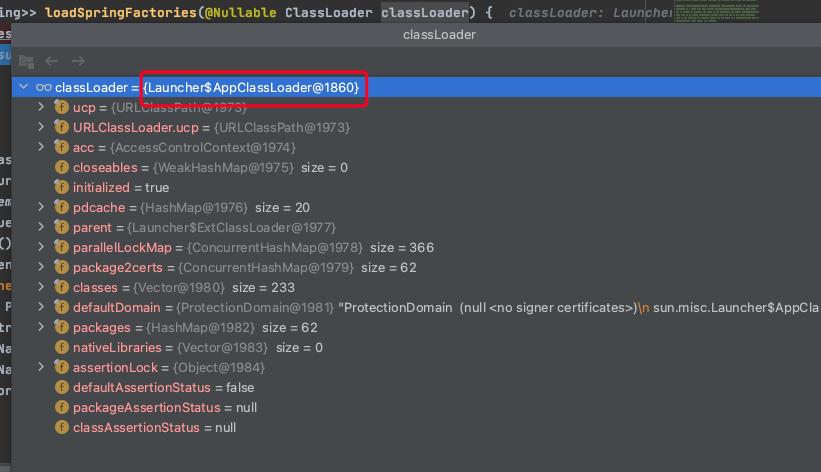Expand the URLClassLoader.ucp node
Viewport: 821px width, 472px height.
[41, 128]
